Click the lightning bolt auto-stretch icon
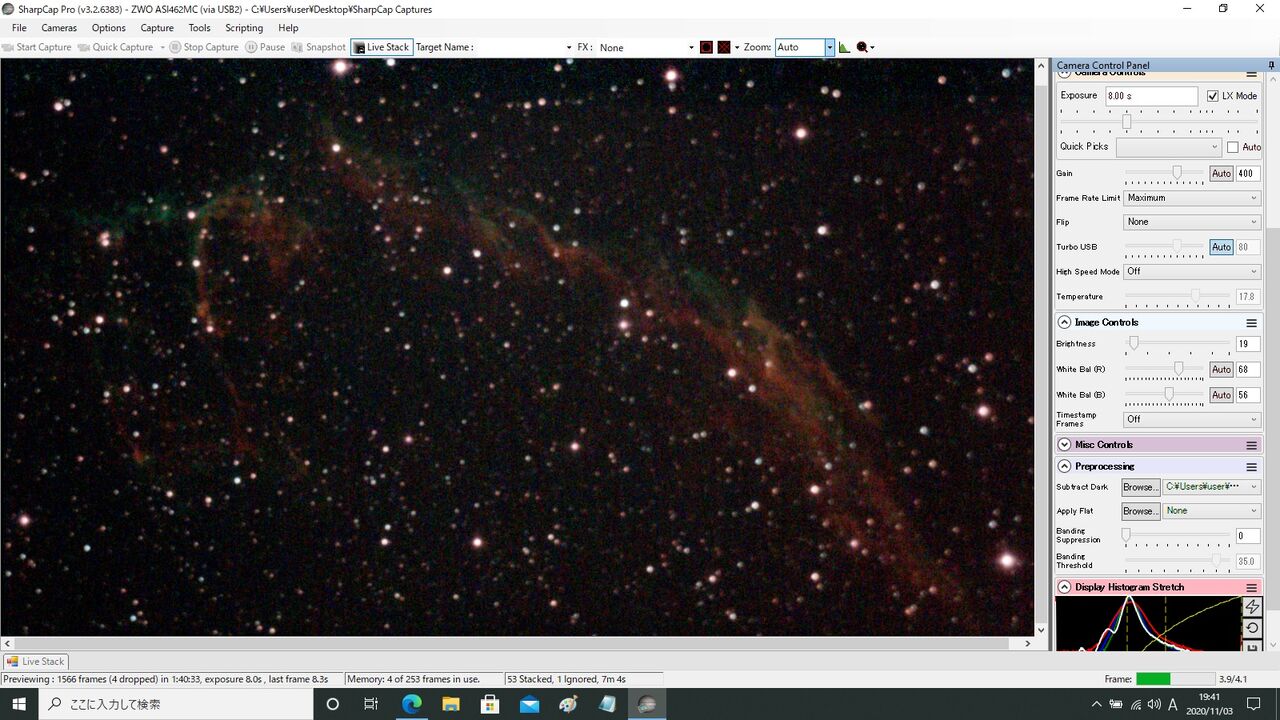Viewport: 1280px width, 720px height. click(x=1251, y=607)
